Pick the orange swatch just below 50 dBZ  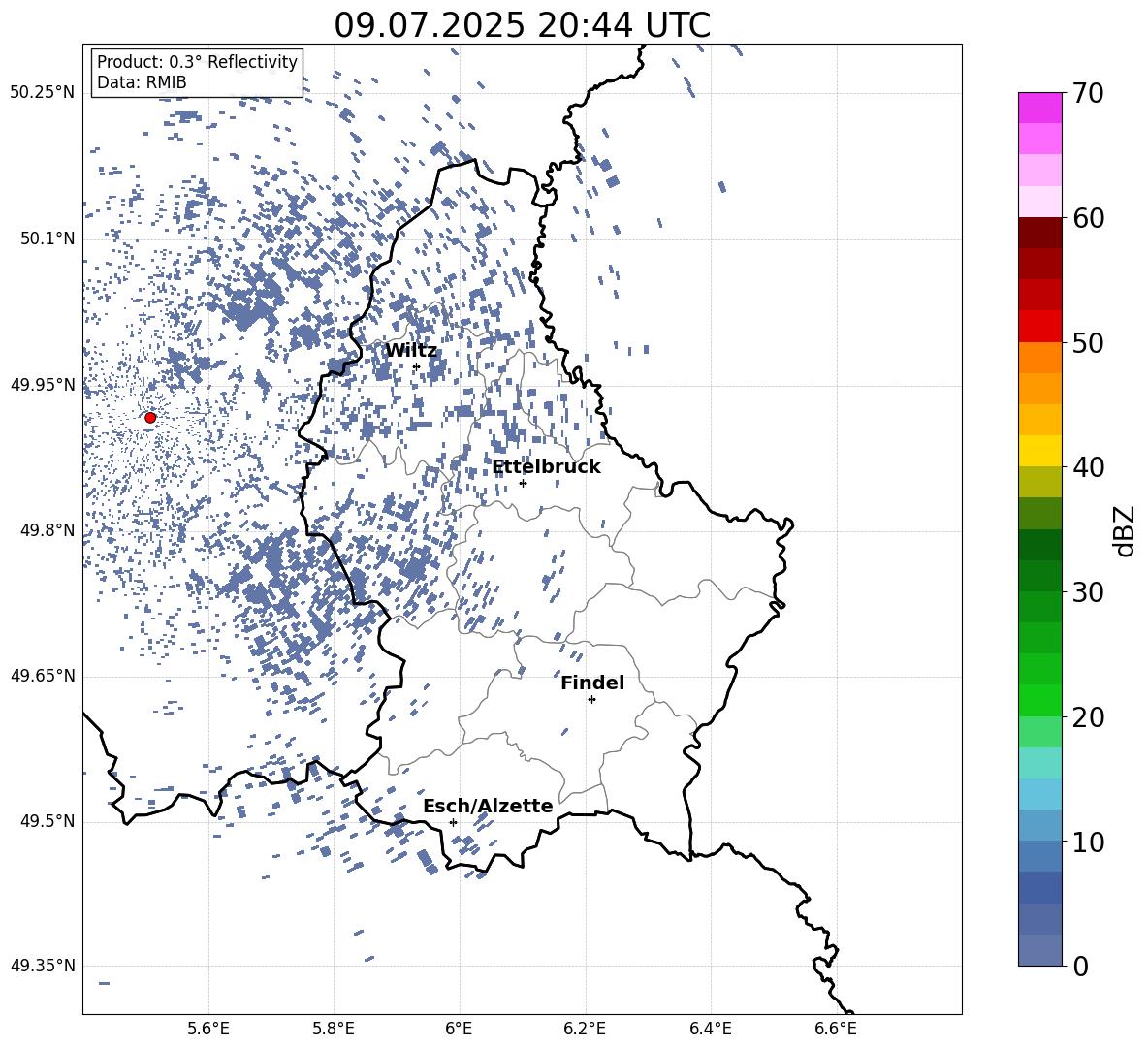pos(1040,358)
